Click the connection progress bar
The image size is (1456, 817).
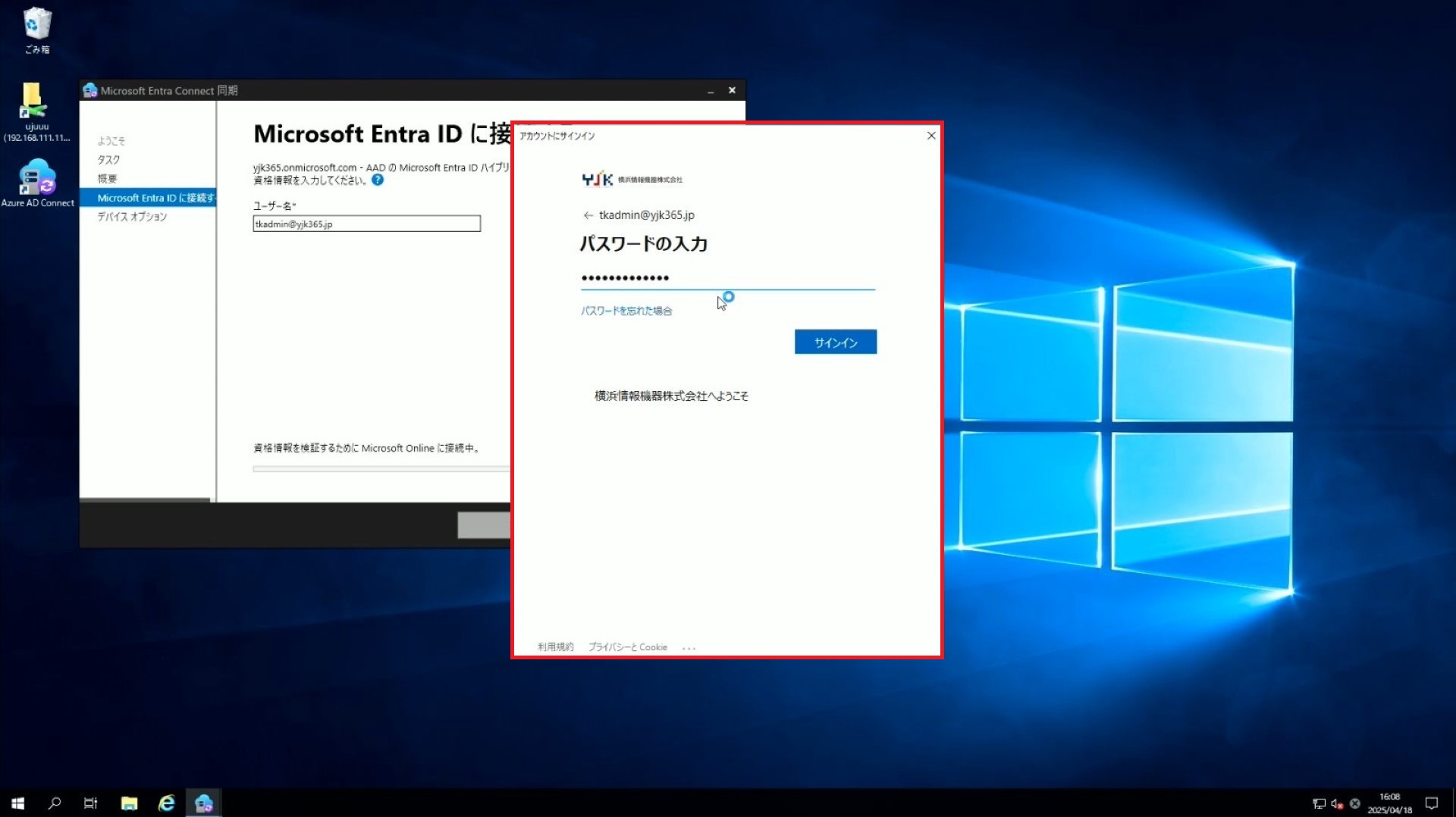(x=381, y=469)
